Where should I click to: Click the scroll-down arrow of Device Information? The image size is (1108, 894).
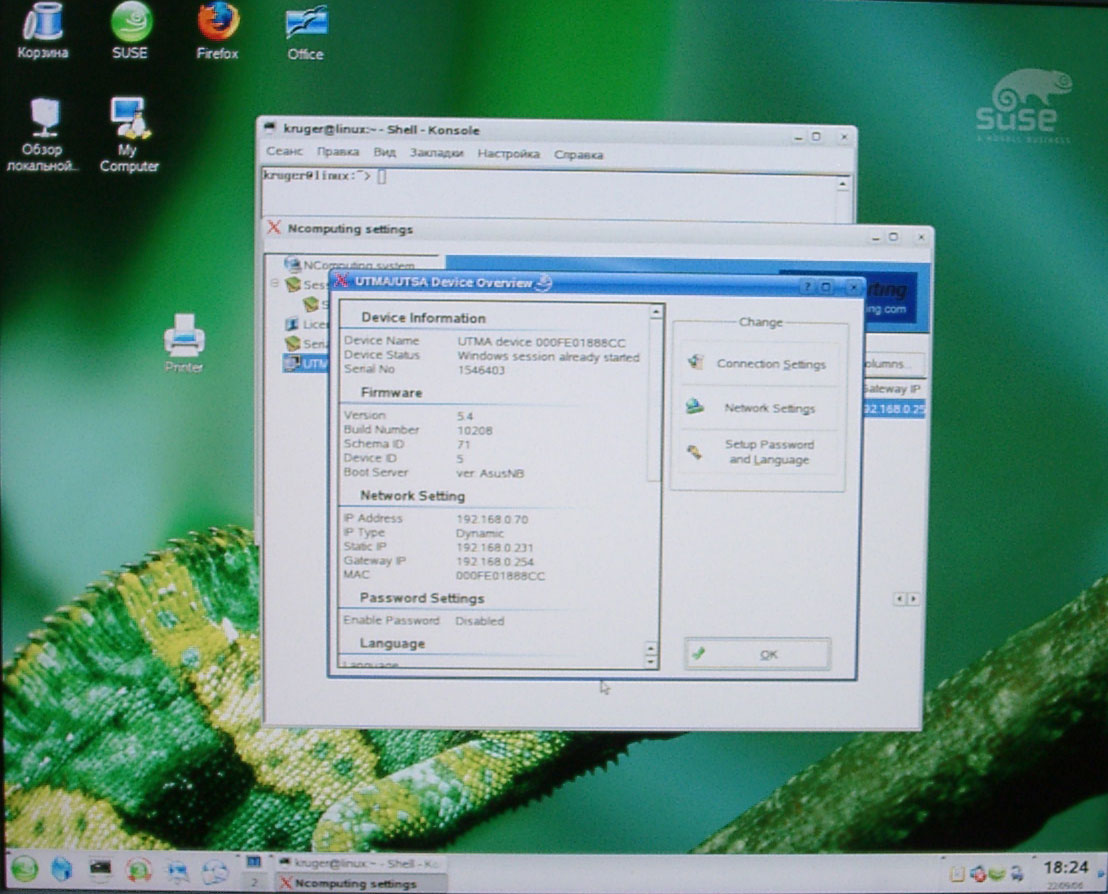pos(651,662)
